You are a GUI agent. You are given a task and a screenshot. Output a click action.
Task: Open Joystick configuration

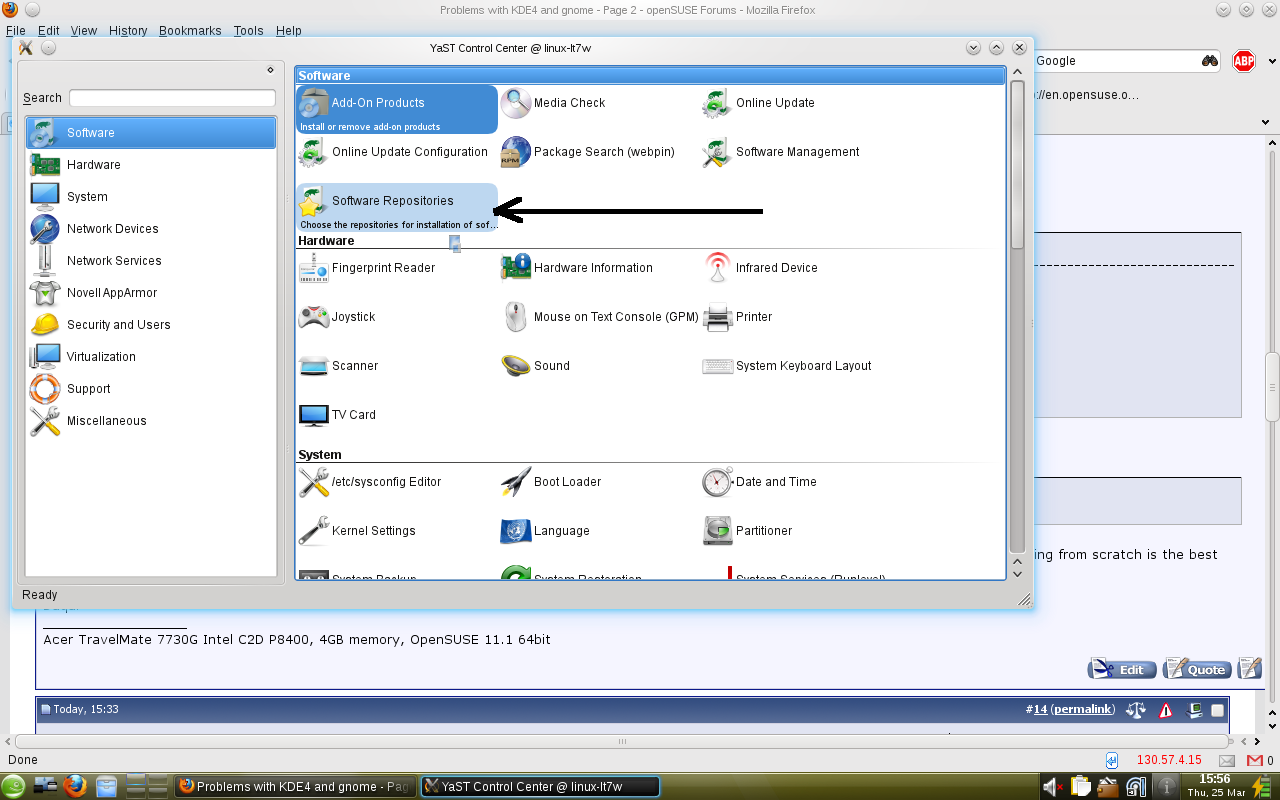[x=337, y=317]
